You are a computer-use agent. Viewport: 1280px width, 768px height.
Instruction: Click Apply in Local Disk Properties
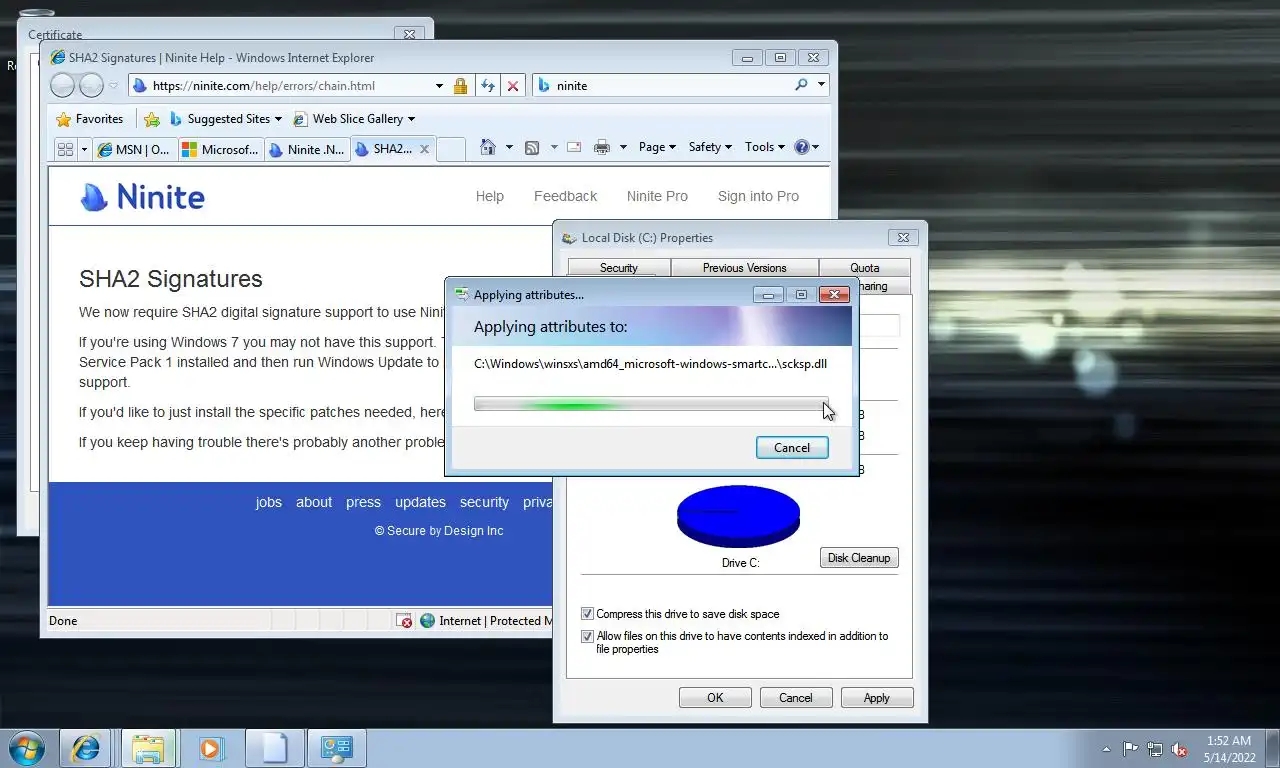pos(877,698)
